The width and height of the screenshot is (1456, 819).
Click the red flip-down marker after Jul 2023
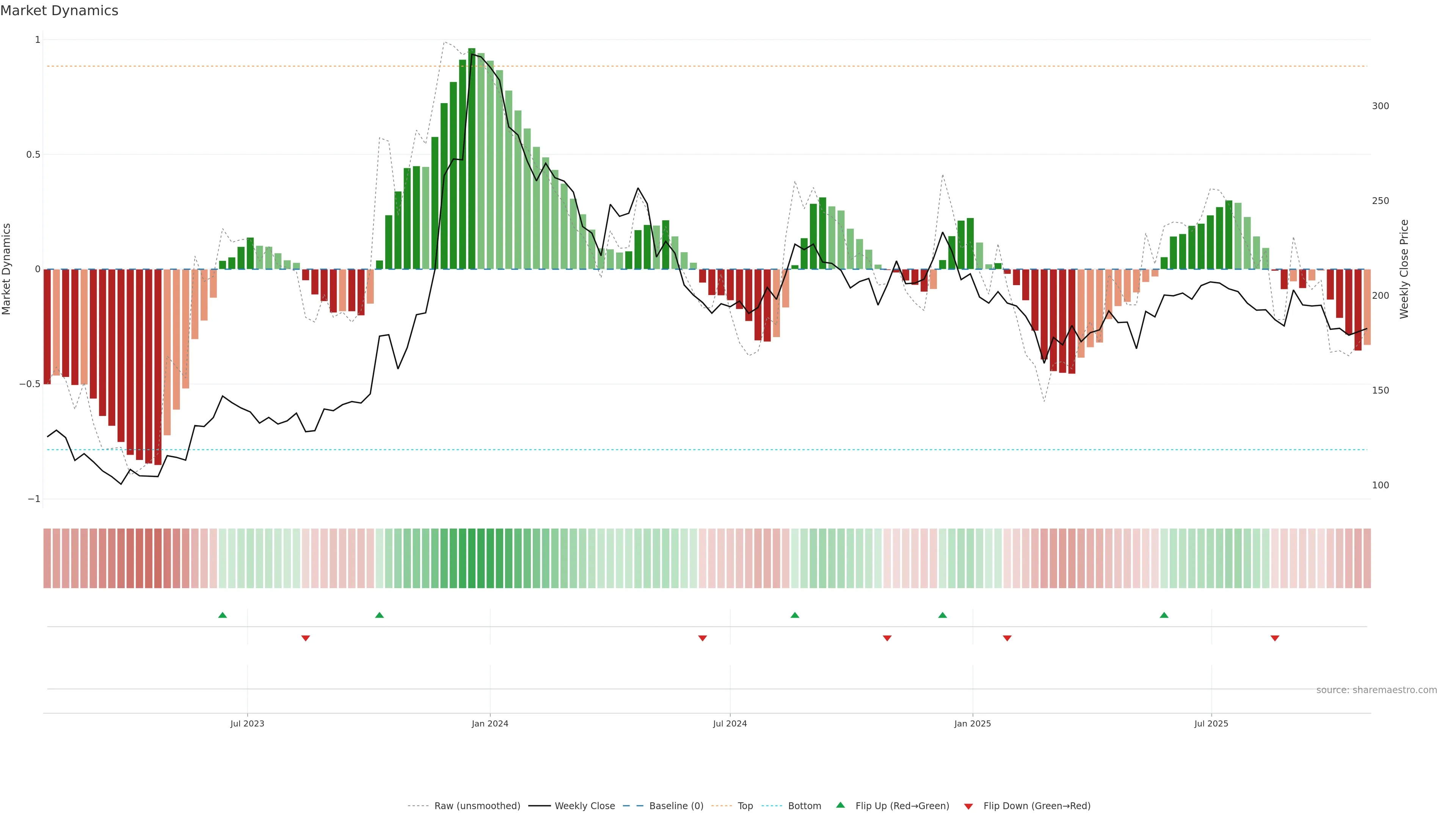point(306,638)
